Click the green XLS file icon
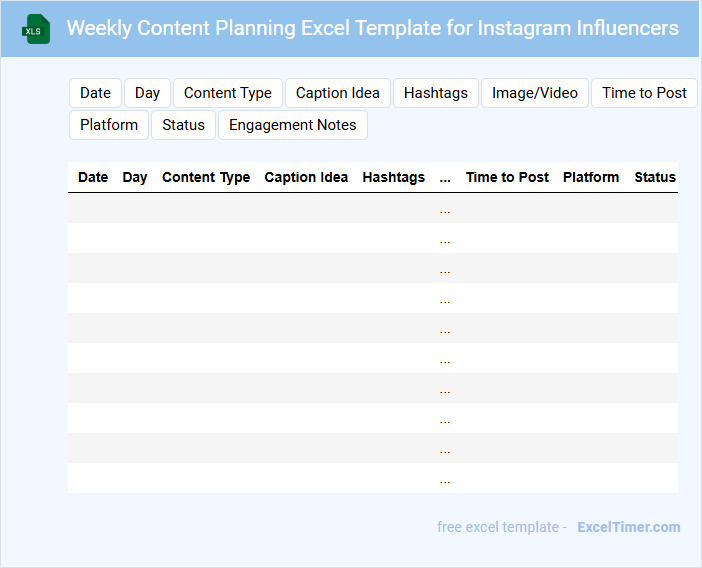This screenshot has width=702, height=568. click(37, 29)
